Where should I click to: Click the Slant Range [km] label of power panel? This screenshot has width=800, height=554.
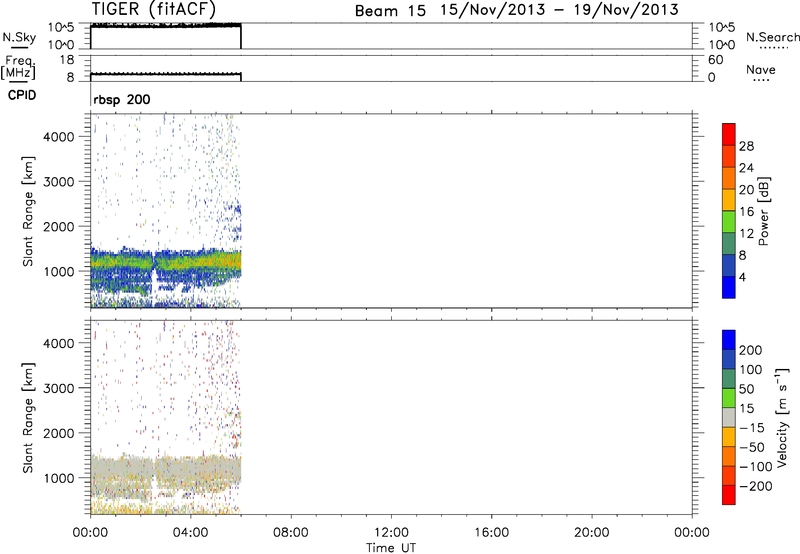coord(28,211)
